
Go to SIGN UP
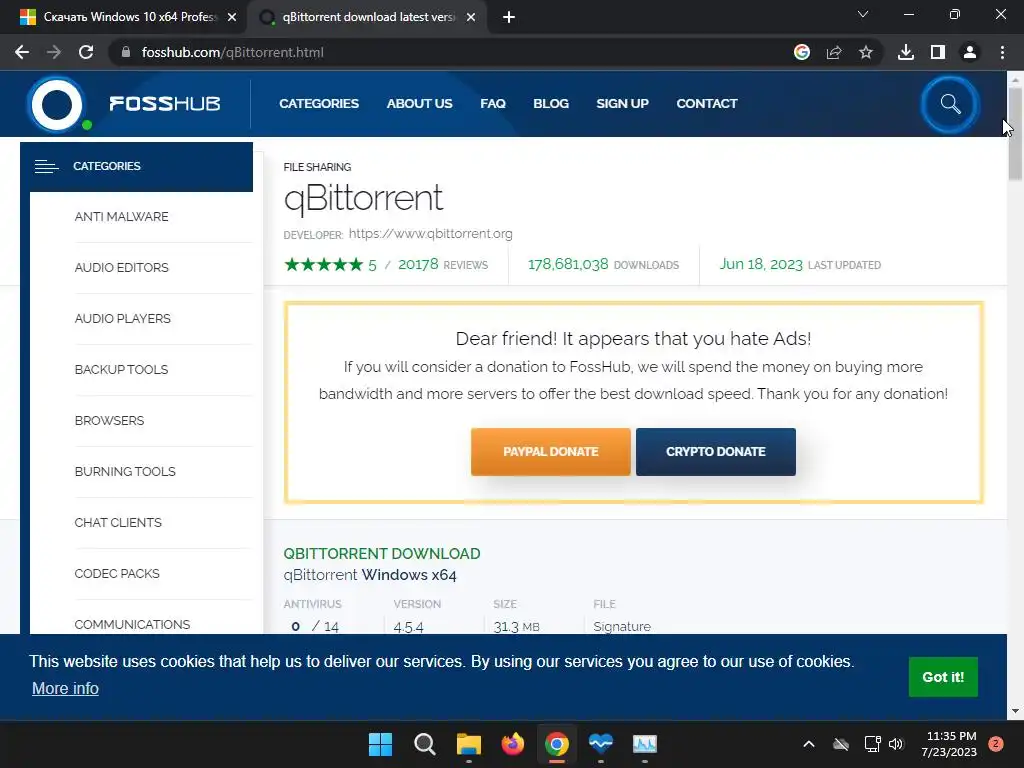622,104
